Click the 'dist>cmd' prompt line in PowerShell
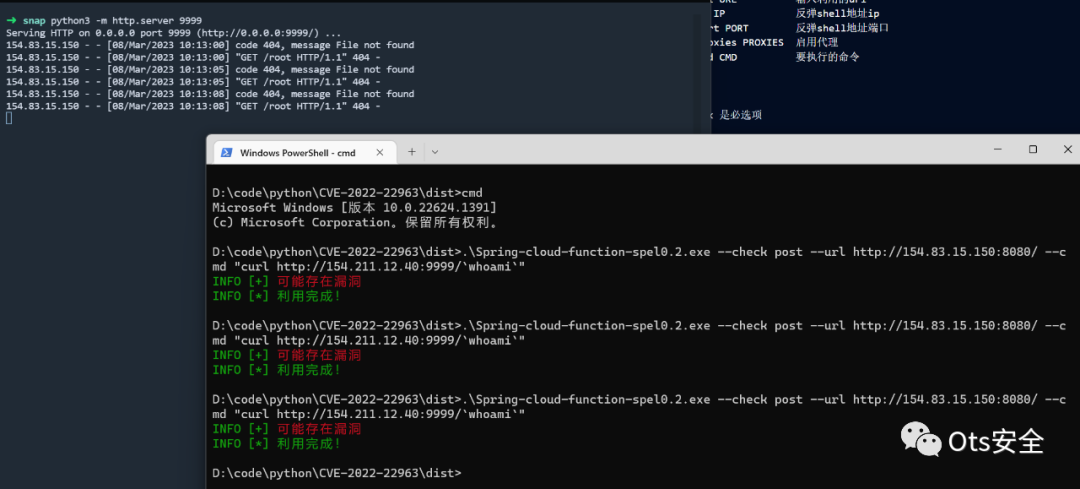This screenshot has height=489, width=1080. pyautogui.click(x=348, y=192)
